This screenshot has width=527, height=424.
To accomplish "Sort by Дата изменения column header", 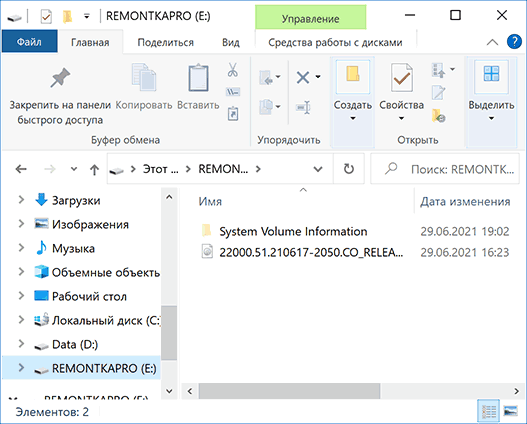I will pyautogui.click(x=465, y=201).
